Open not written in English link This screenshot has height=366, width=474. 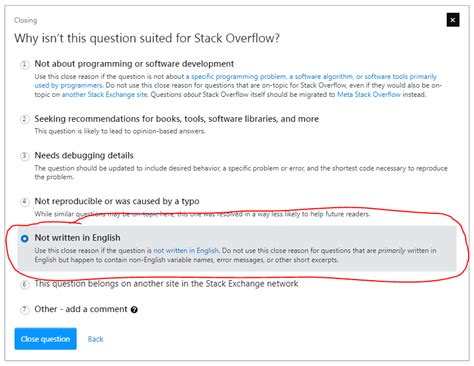186,250
